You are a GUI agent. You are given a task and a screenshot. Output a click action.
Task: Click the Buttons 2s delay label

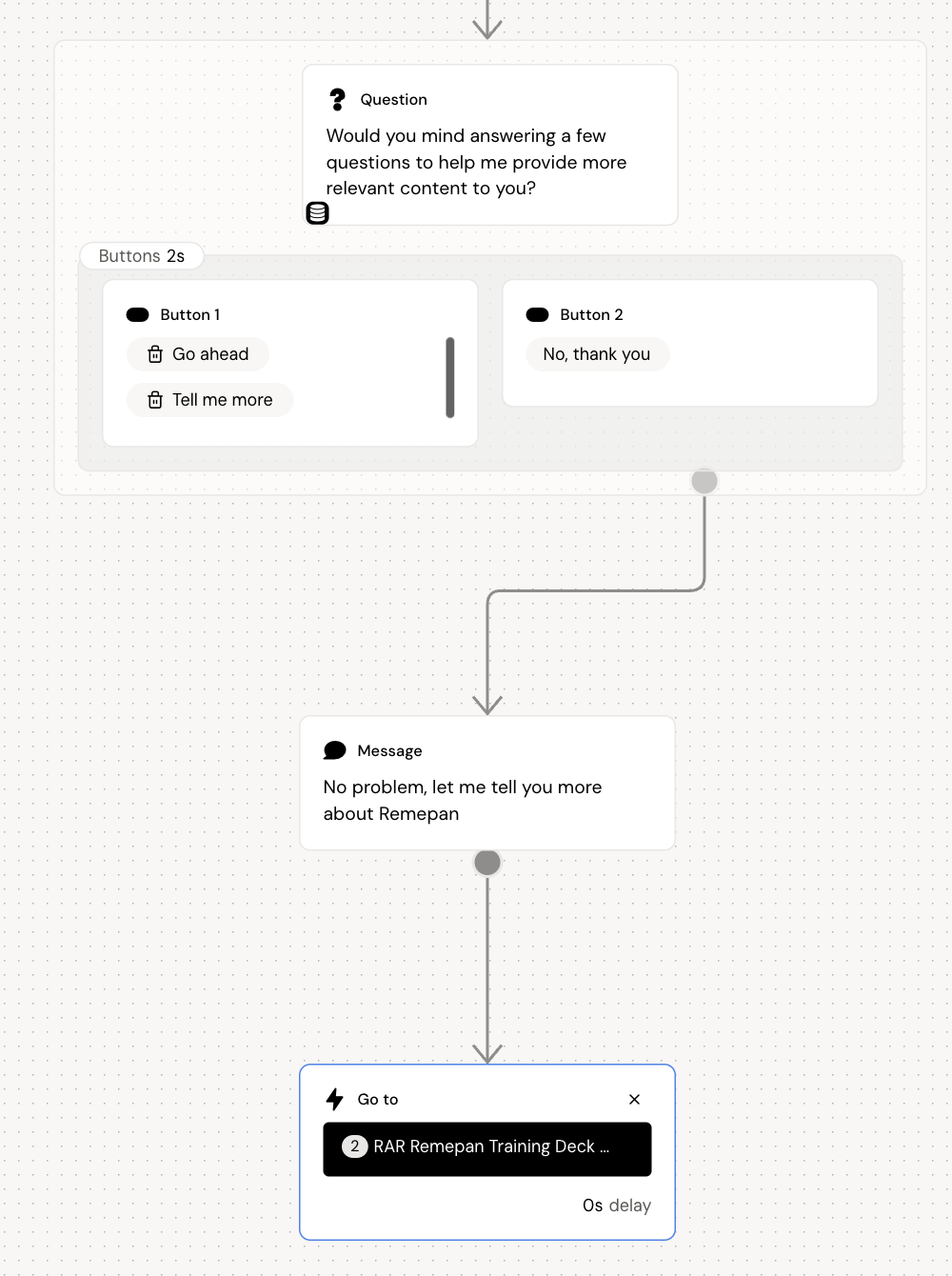click(x=142, y=256)
